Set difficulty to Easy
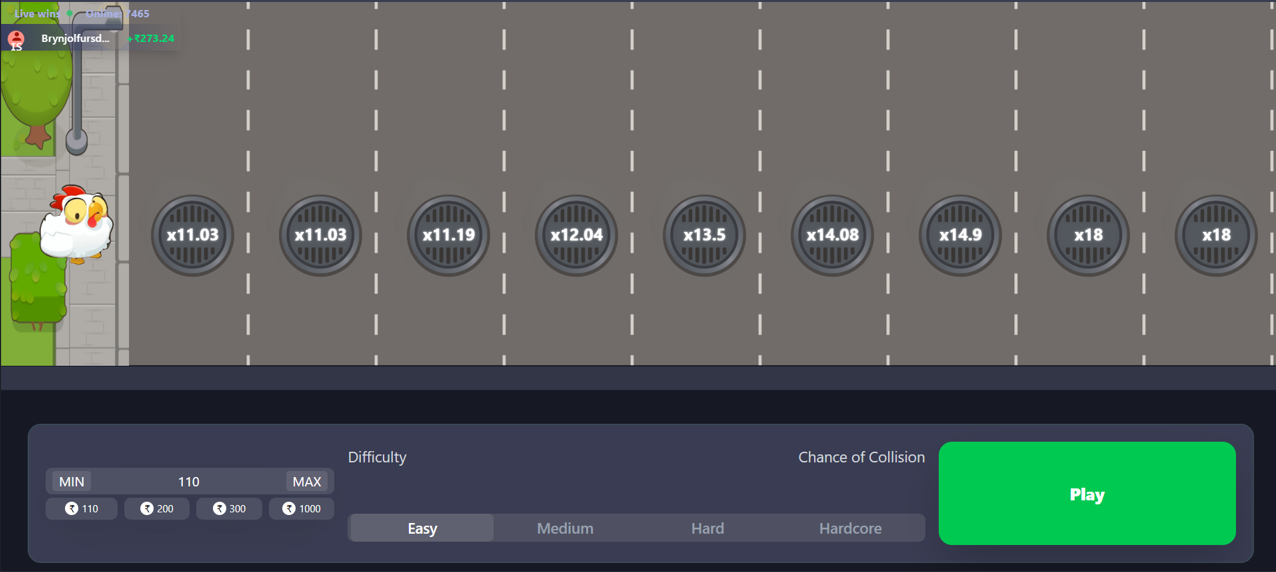 point(422,528)
